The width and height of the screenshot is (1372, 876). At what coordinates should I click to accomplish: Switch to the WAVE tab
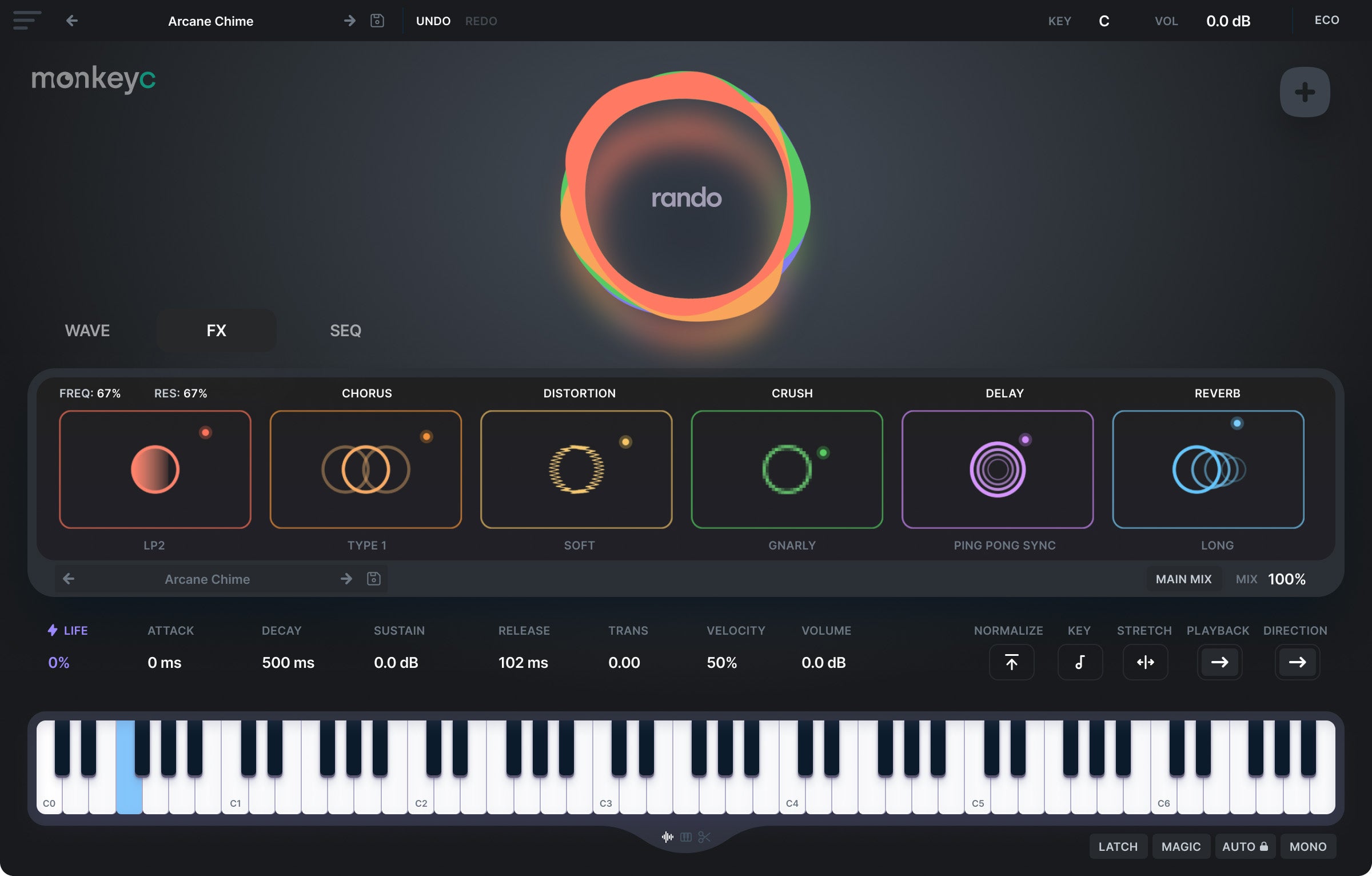click(87, 331)
